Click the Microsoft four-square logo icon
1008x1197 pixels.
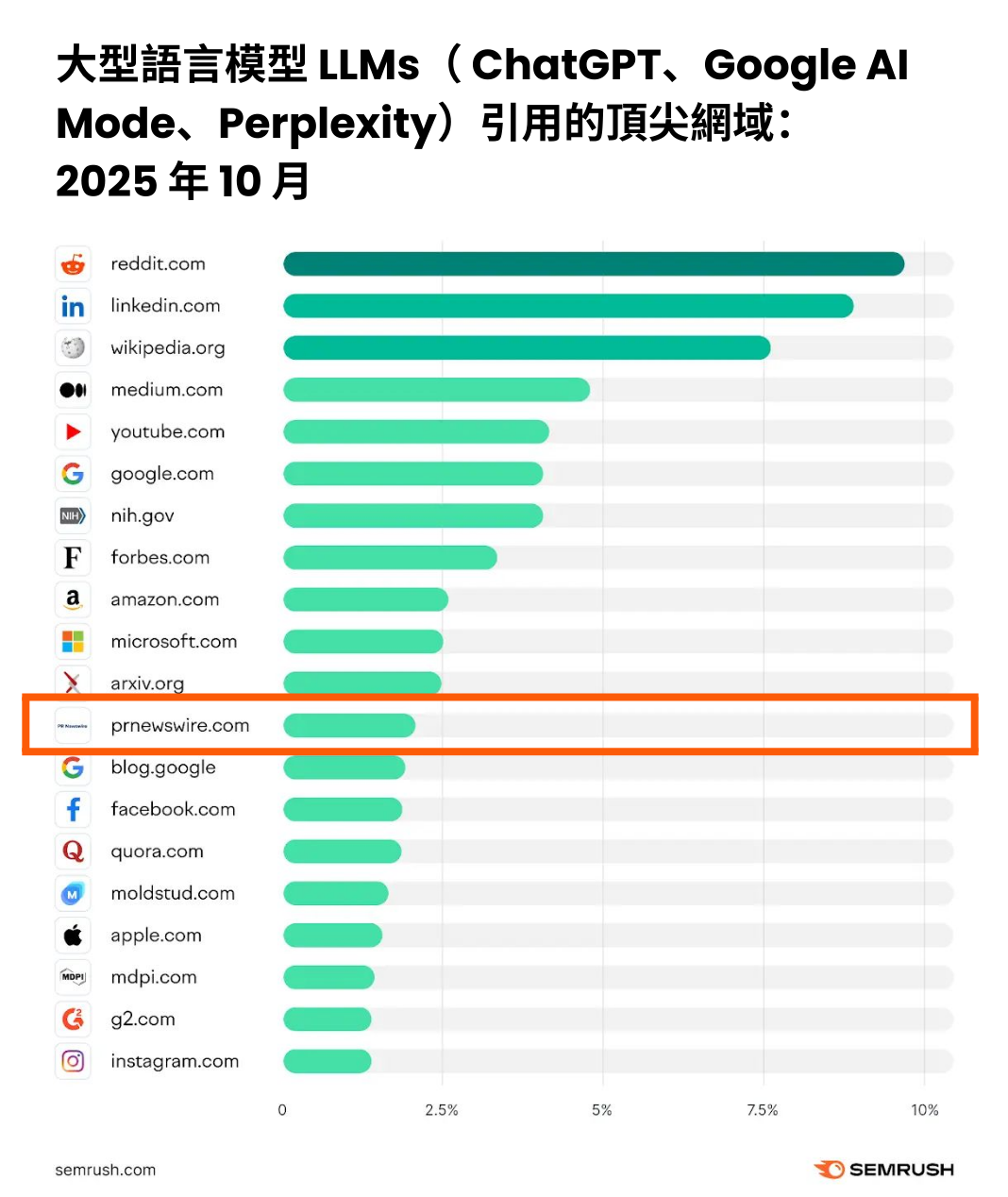coord(73,642)
